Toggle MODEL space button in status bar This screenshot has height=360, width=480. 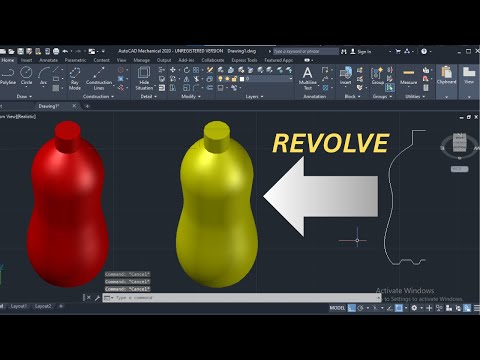[337, 308]
